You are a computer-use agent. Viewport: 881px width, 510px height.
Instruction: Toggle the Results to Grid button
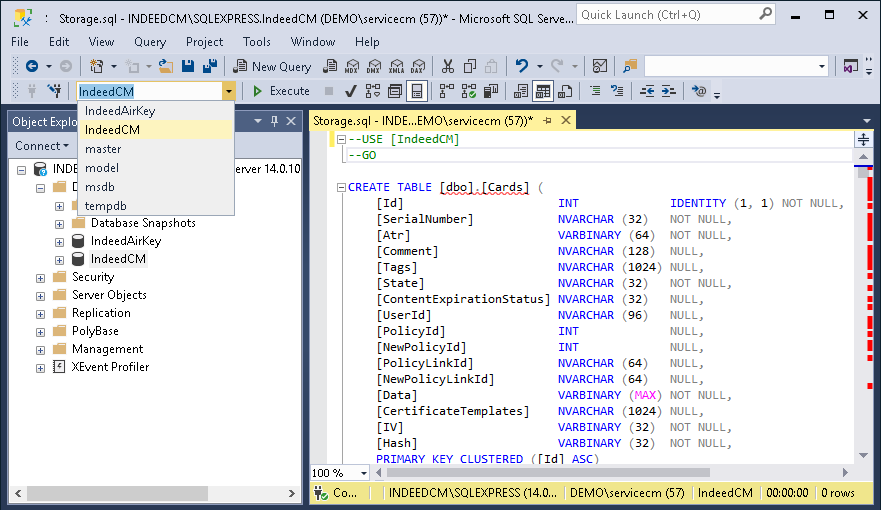[x=543, y=91]
